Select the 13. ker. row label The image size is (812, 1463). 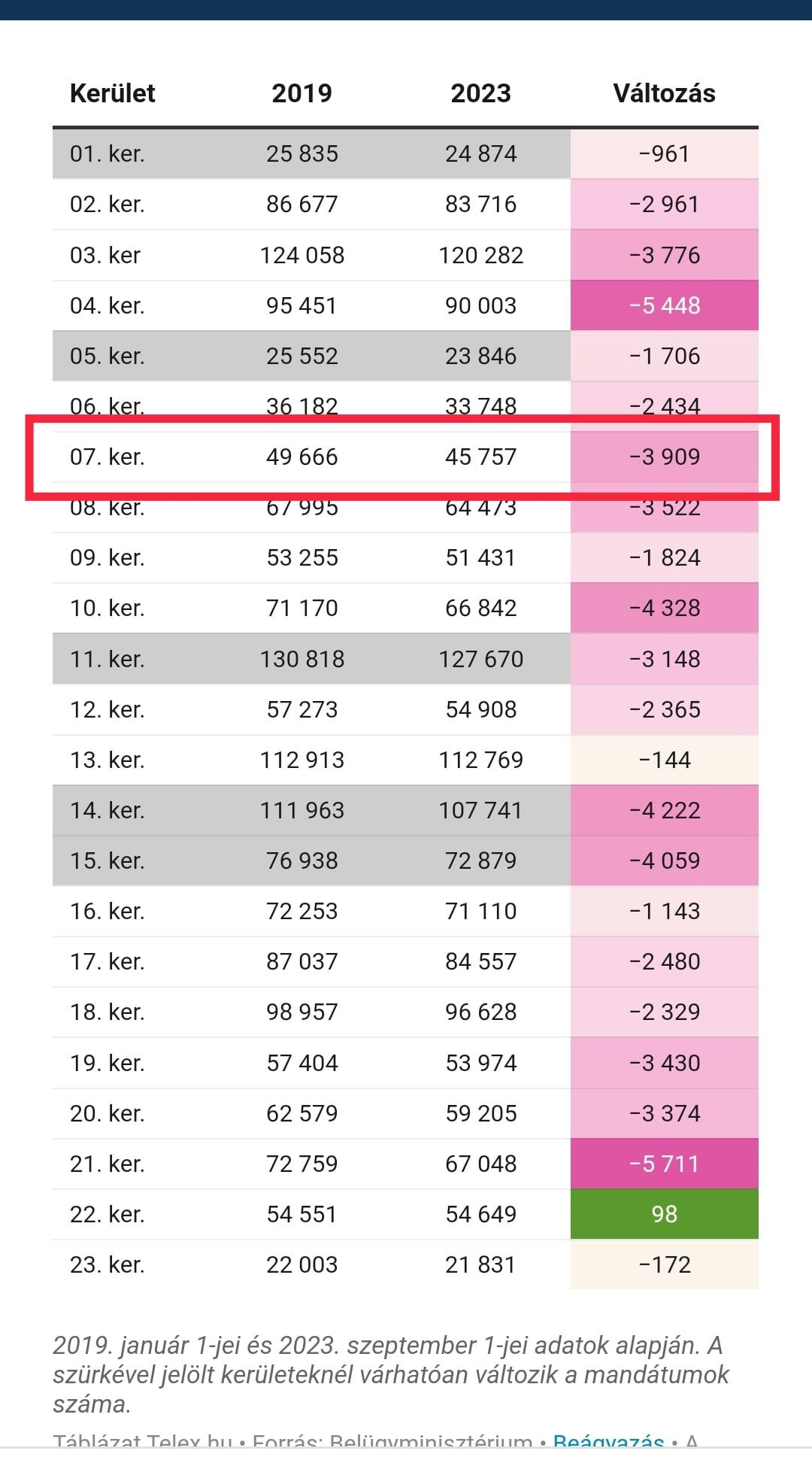point(107,760)
